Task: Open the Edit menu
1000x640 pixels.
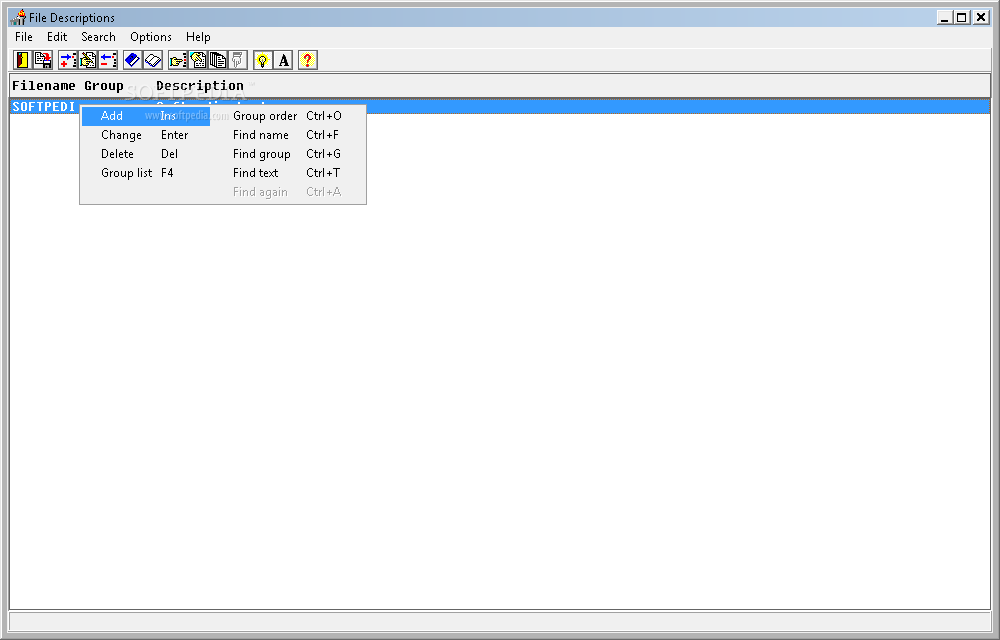Action: [57, 37]
